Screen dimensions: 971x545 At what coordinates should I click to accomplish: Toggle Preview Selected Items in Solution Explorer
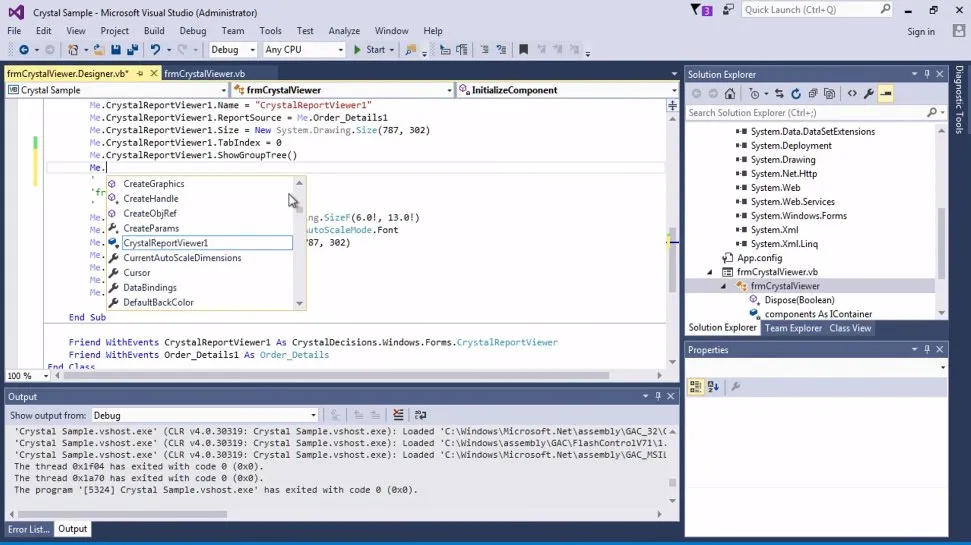coord(886,94)
